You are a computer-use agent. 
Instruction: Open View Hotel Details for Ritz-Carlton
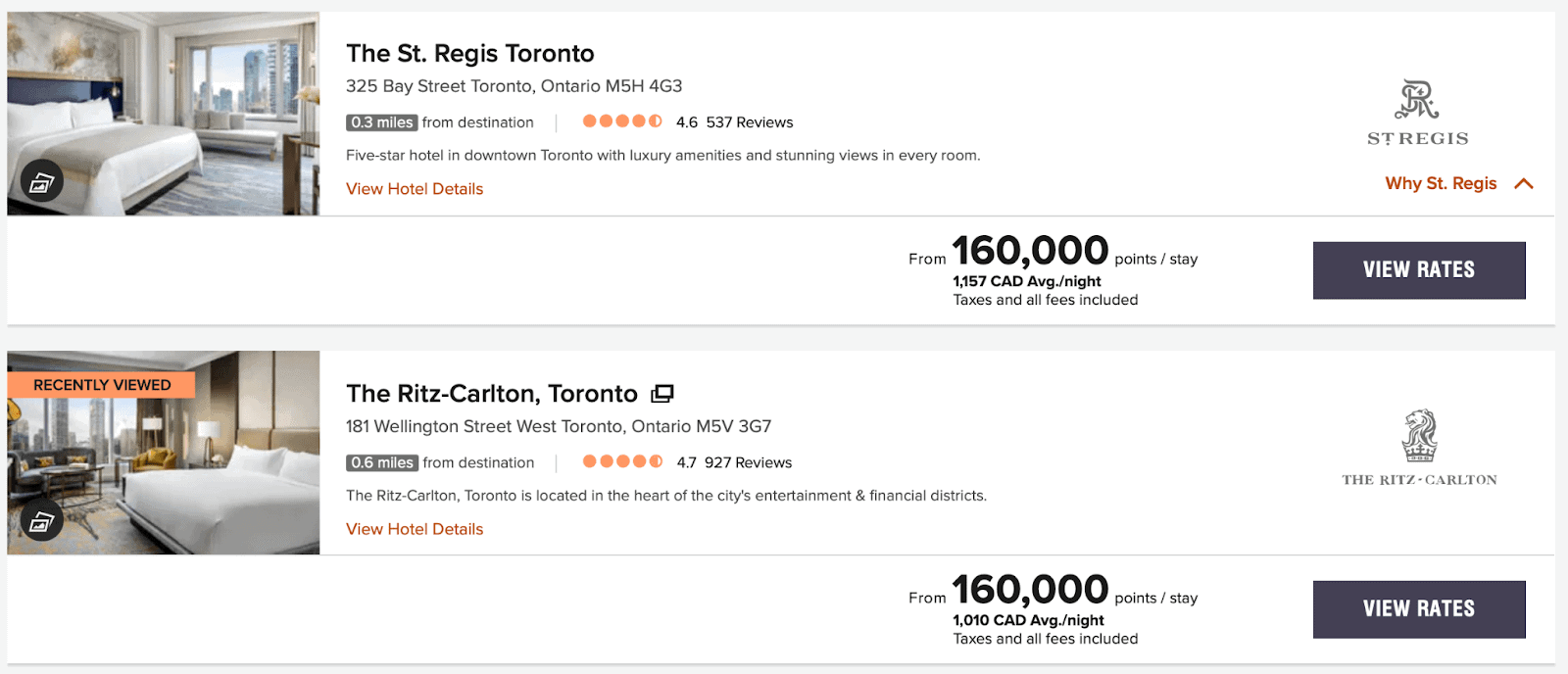(x=414, y=528)
